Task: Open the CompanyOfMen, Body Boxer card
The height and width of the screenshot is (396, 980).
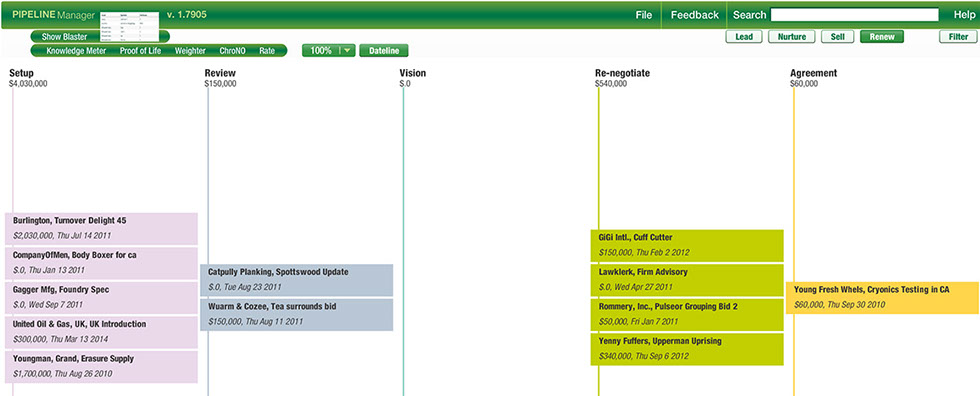Action: (101, 263)
